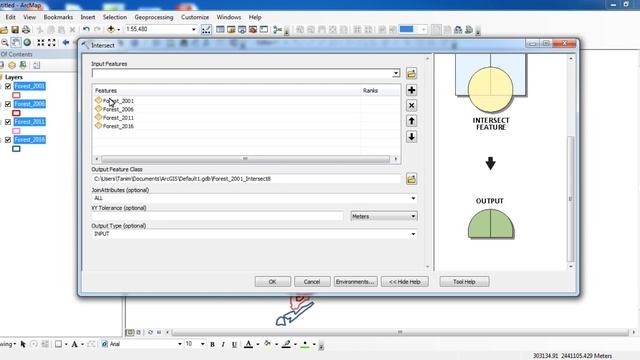Open the Python window icon
Image resolution: width=640 pixels, height=360 pixels.
[264, 29]
